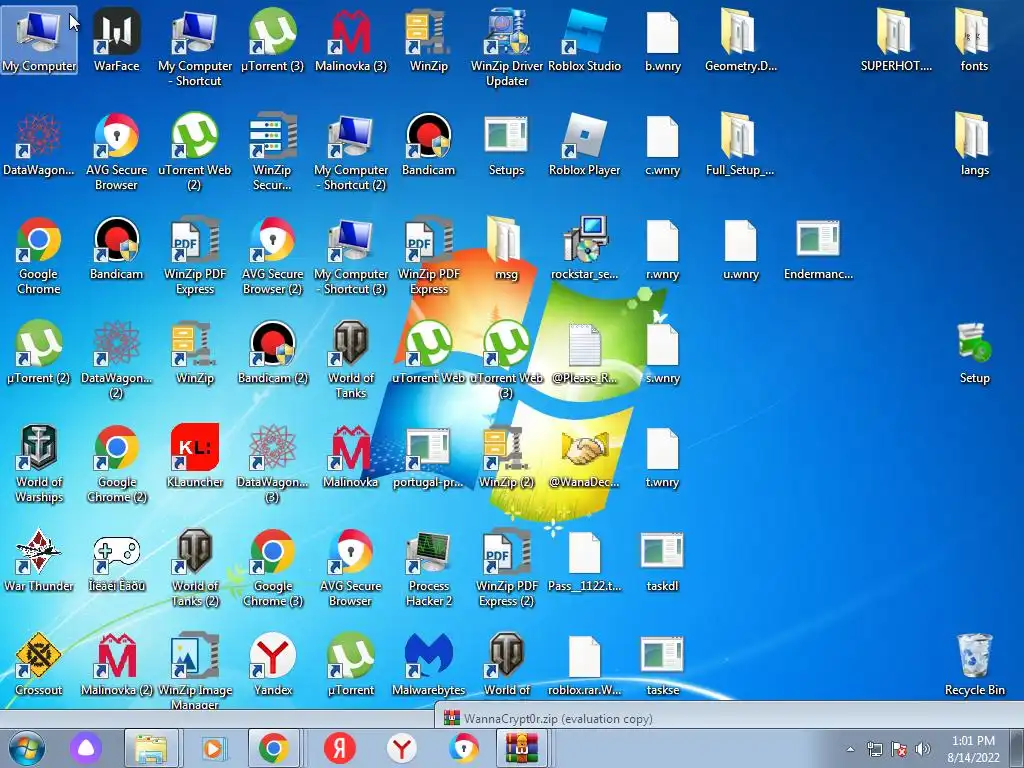Select the @Please_R... text file

click(x=584, y=352)
